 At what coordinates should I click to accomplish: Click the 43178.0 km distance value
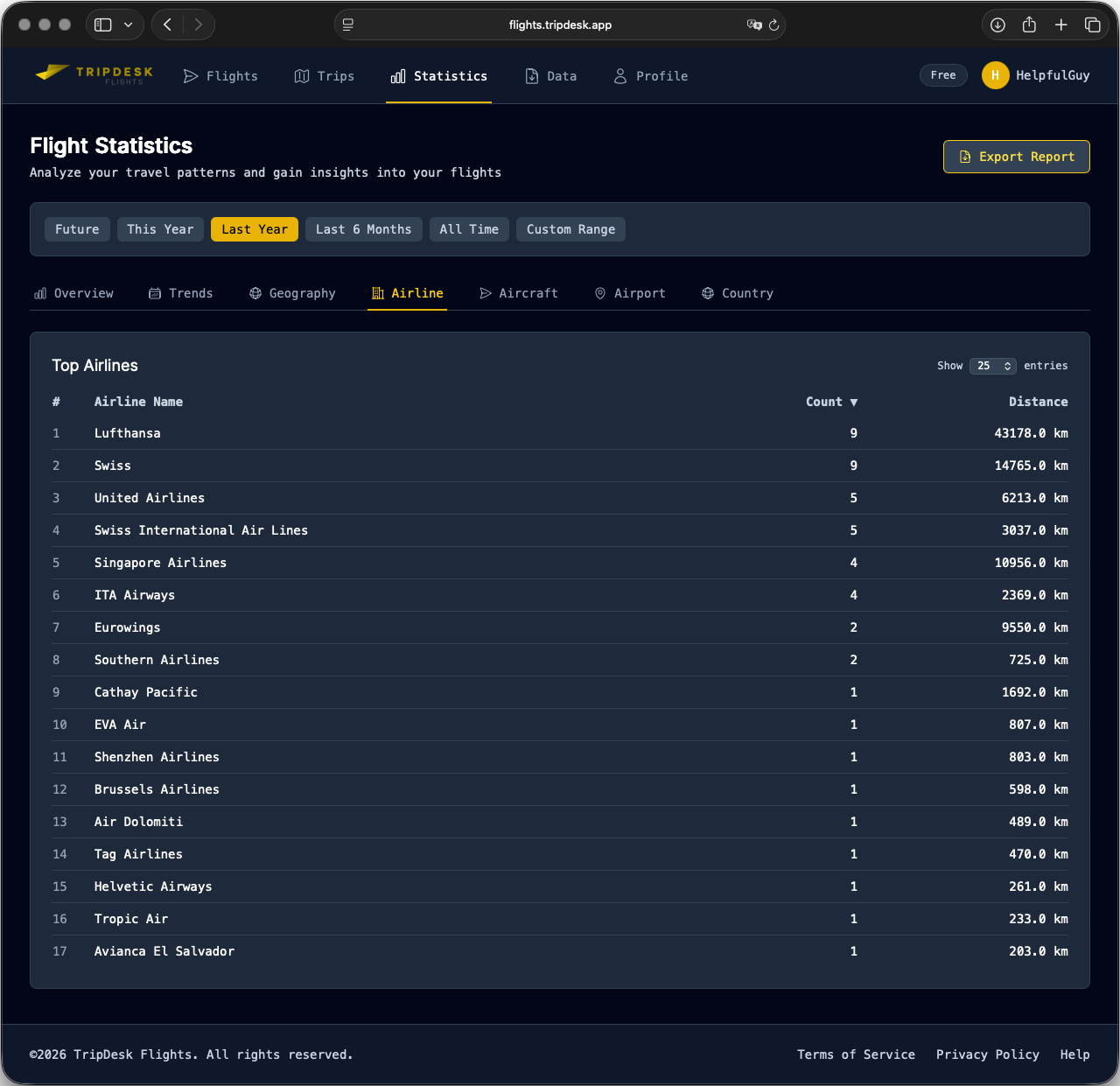coord(1031,433)
